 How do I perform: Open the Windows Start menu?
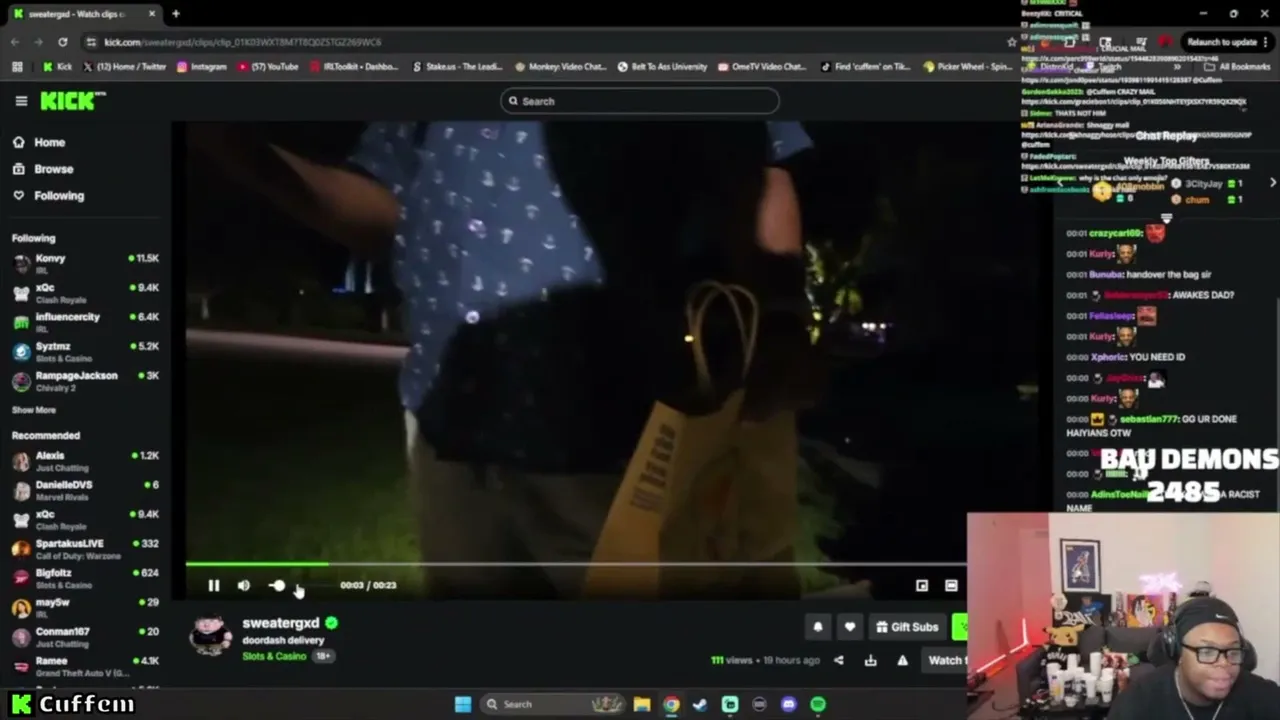(x=463, y=704)
